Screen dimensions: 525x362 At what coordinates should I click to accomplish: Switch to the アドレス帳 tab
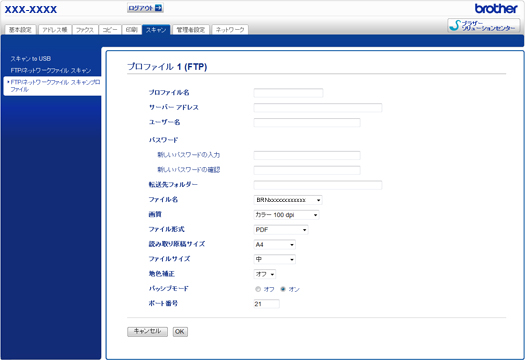click(x=55, y=30)
